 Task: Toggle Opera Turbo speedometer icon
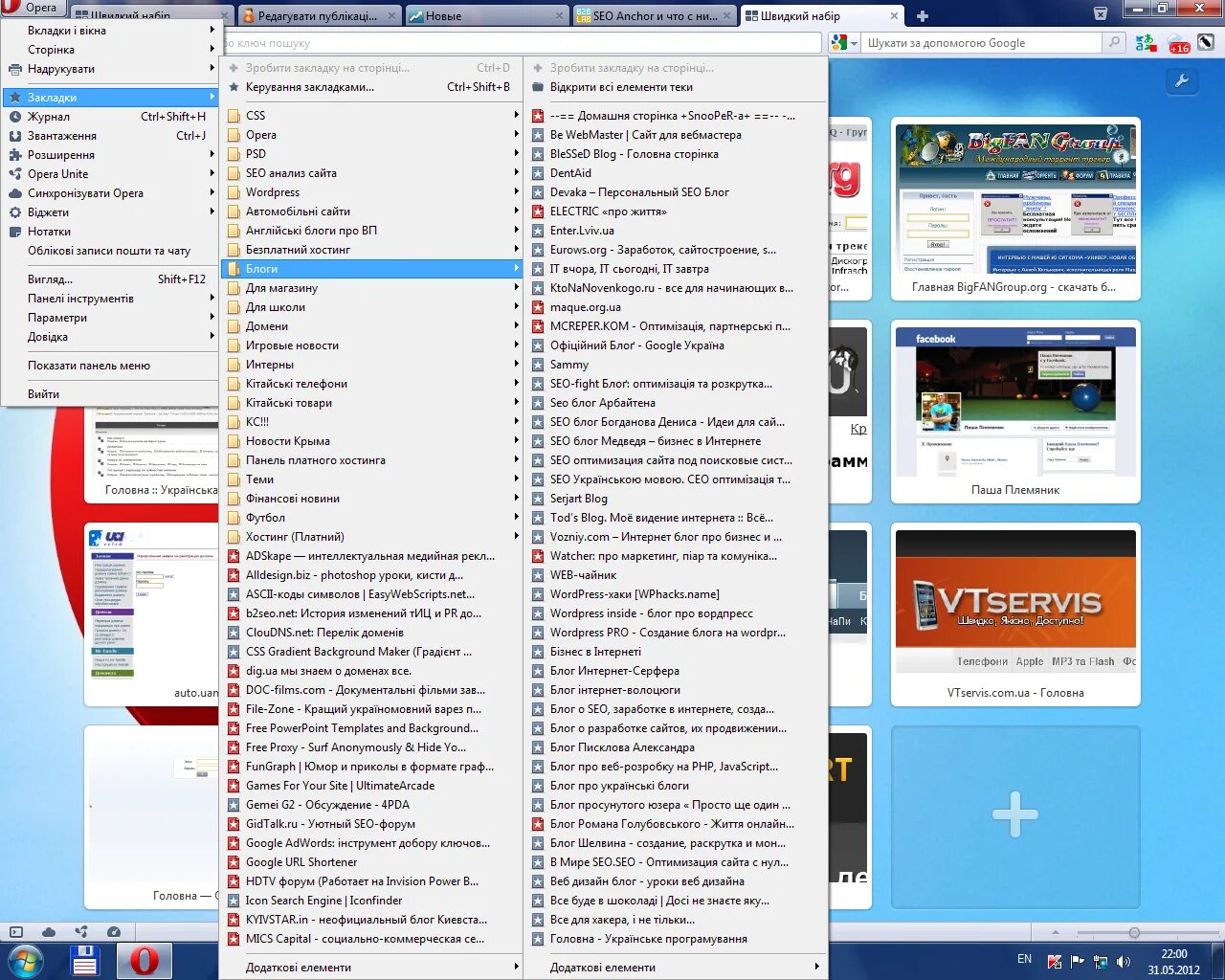[x=114, y=932]
